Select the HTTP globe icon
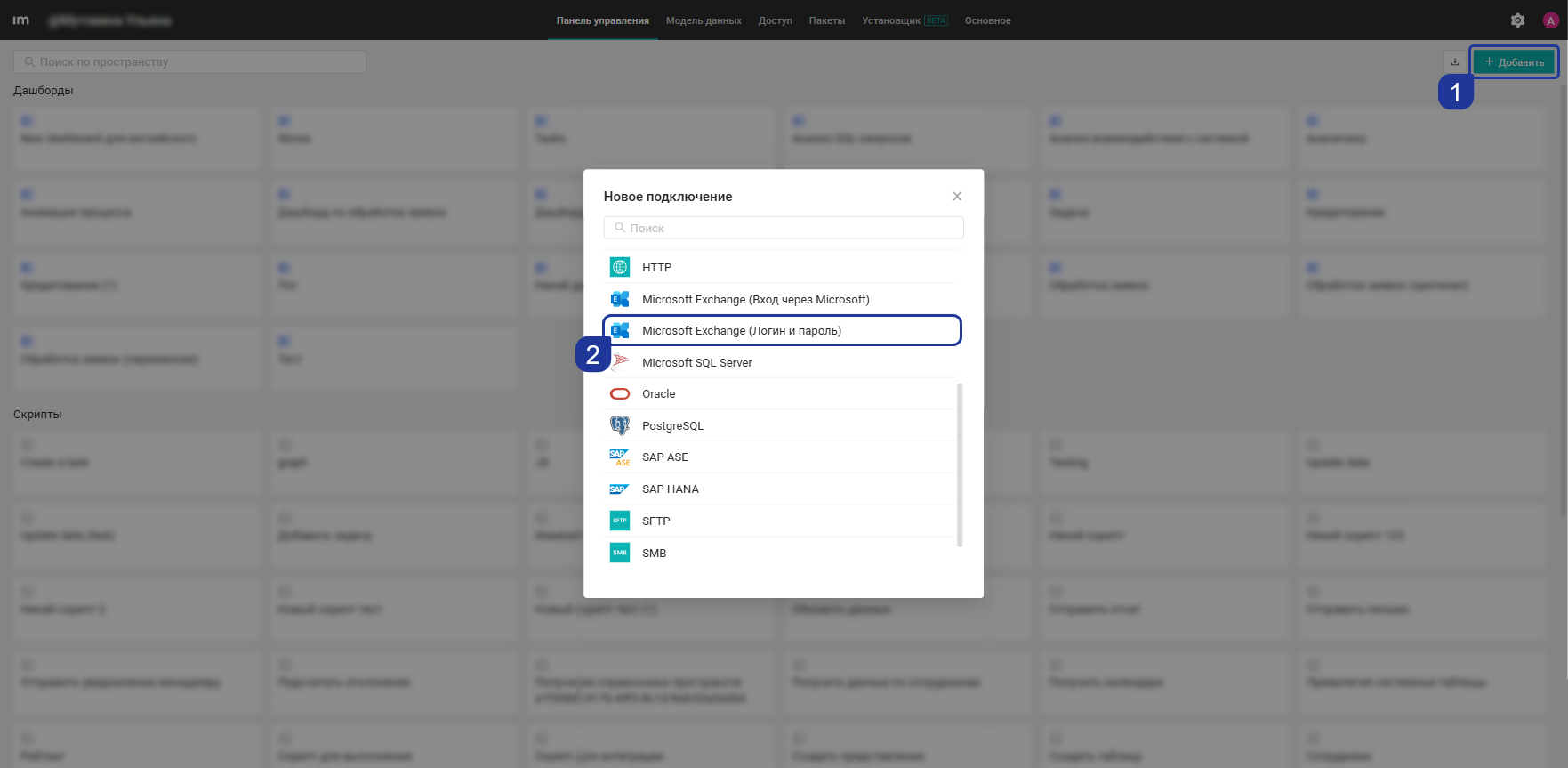 pyautogui.click(x=620, y=267)
